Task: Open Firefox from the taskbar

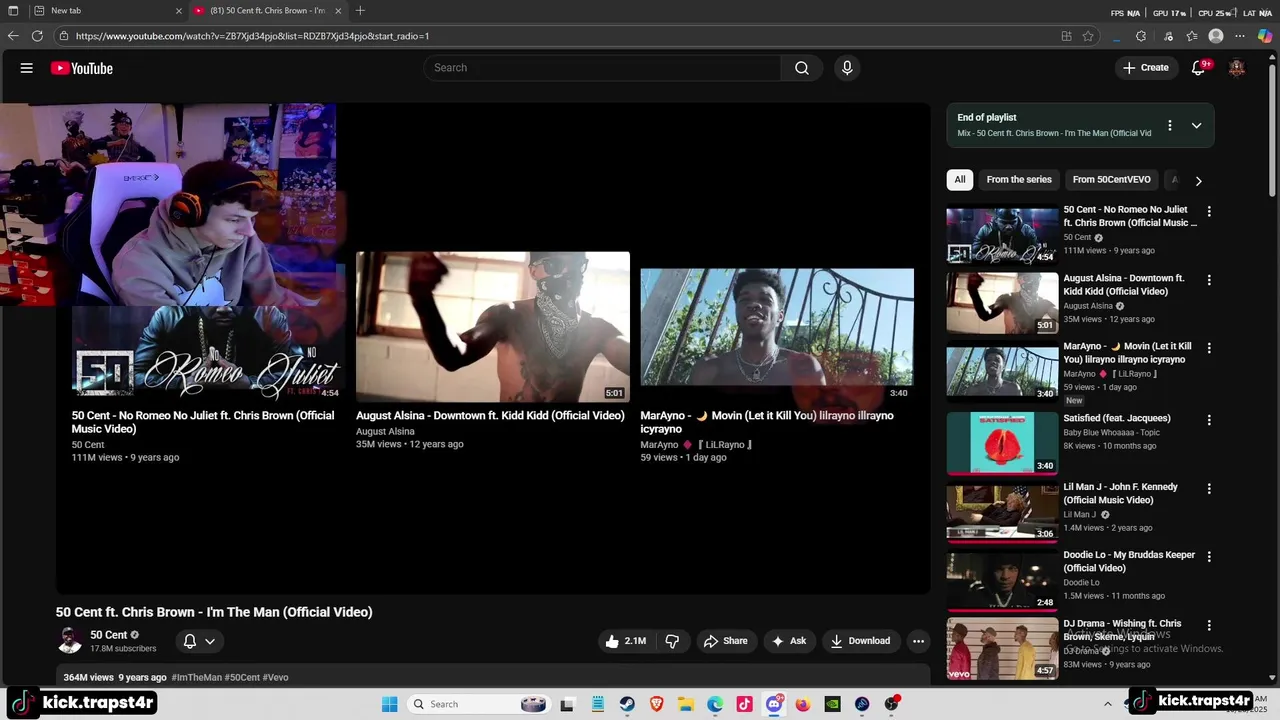Action: [x=803, y=704]
